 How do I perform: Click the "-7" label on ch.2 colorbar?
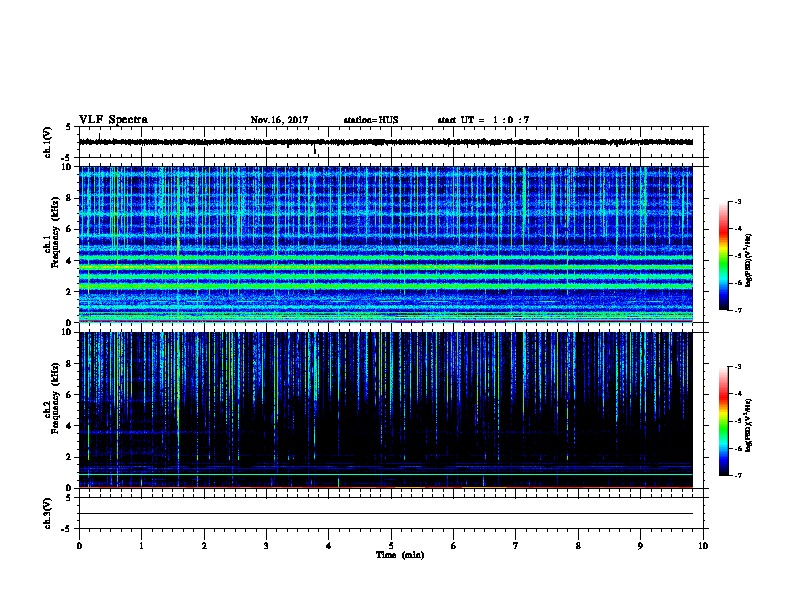coord(737,476)
